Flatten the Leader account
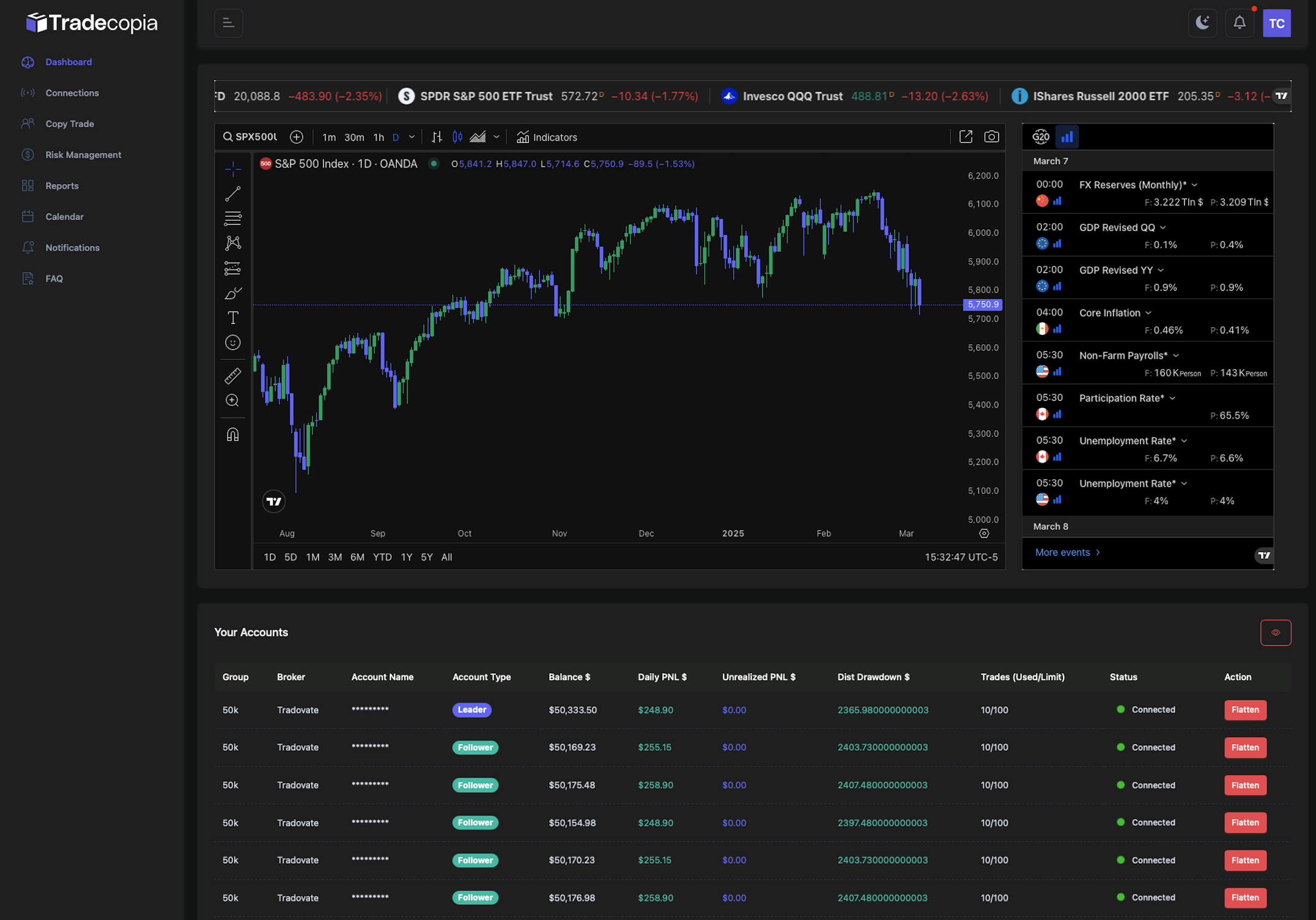The height and width of the screenshot is (920, 1316). pos(1245,710)
